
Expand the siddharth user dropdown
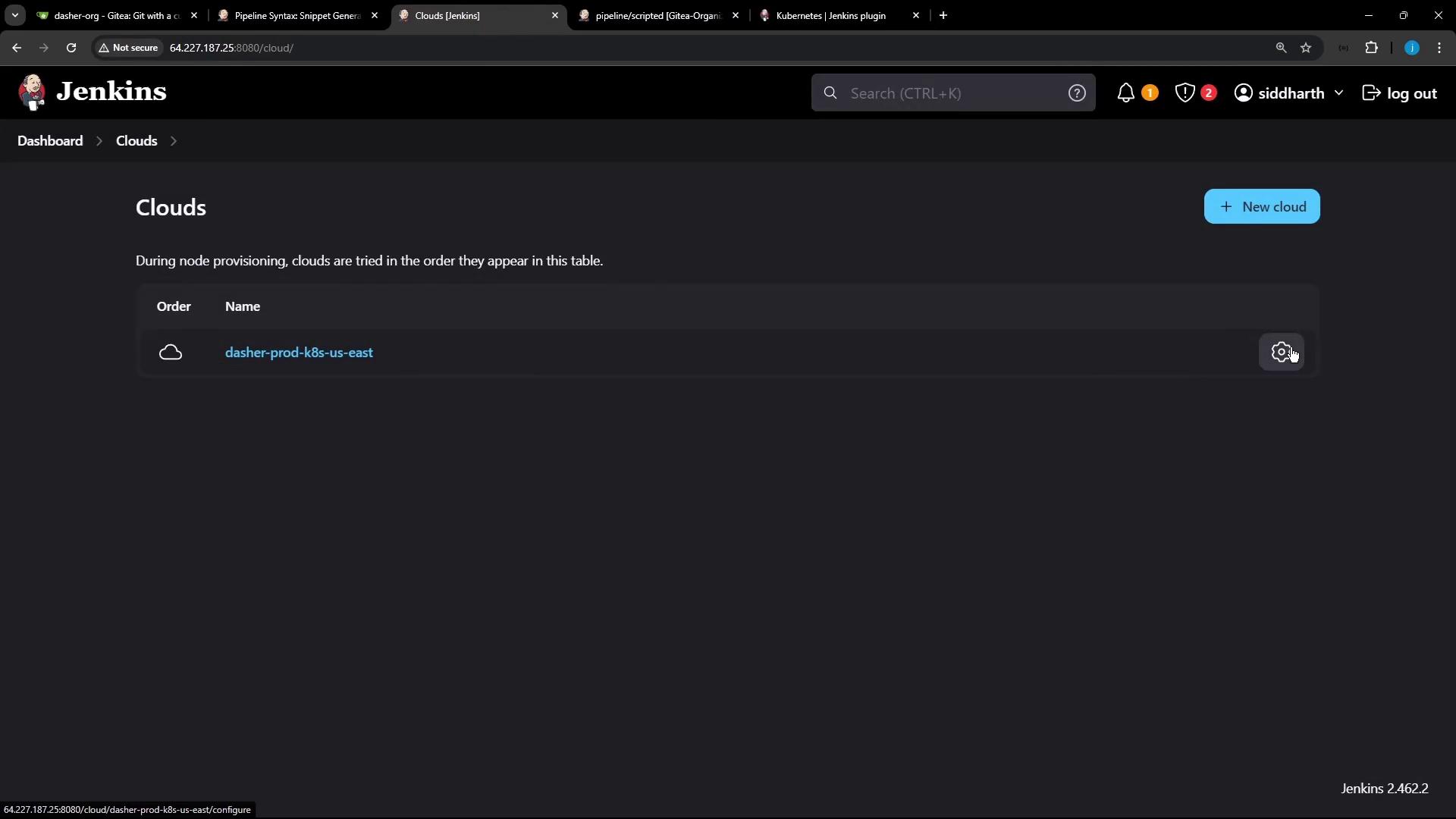click(1338, 93)
